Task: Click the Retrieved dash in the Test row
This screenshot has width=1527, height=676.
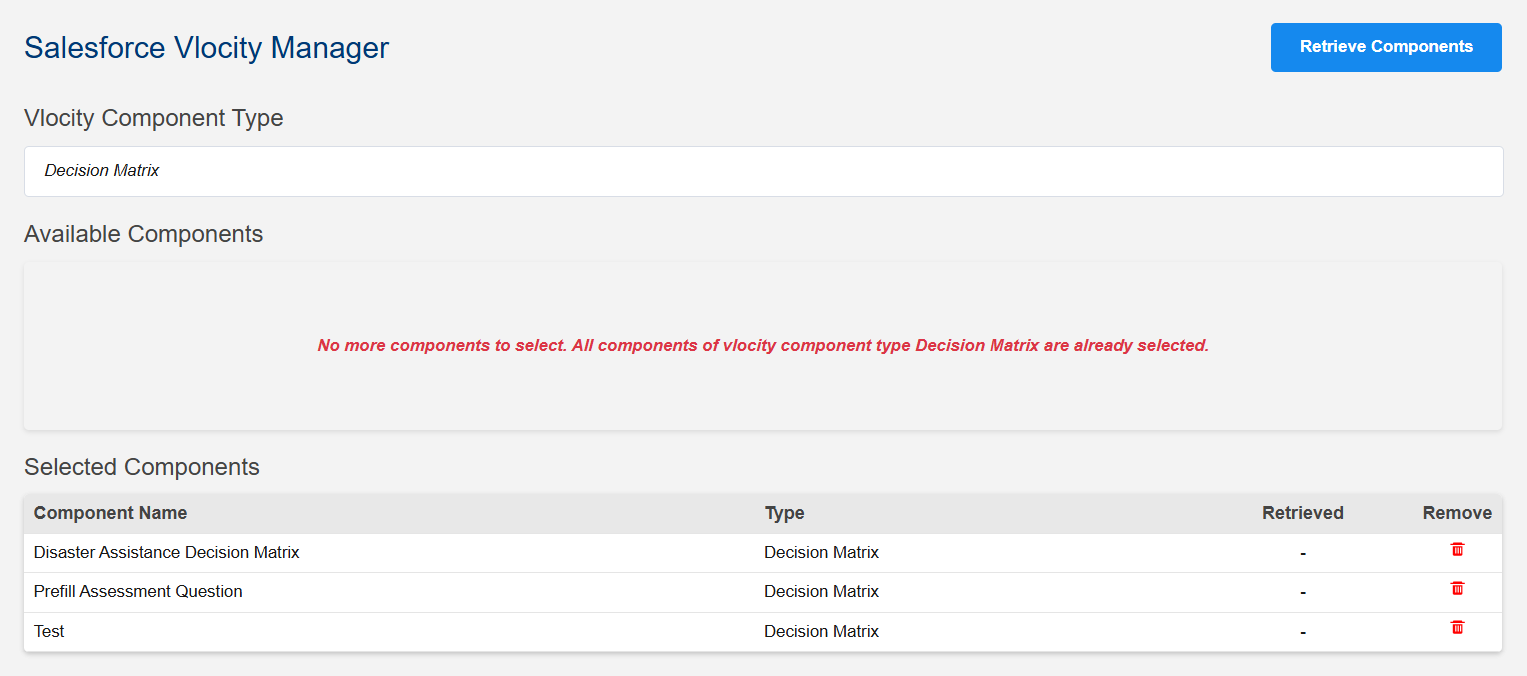Action: (x=1303, y=632)
